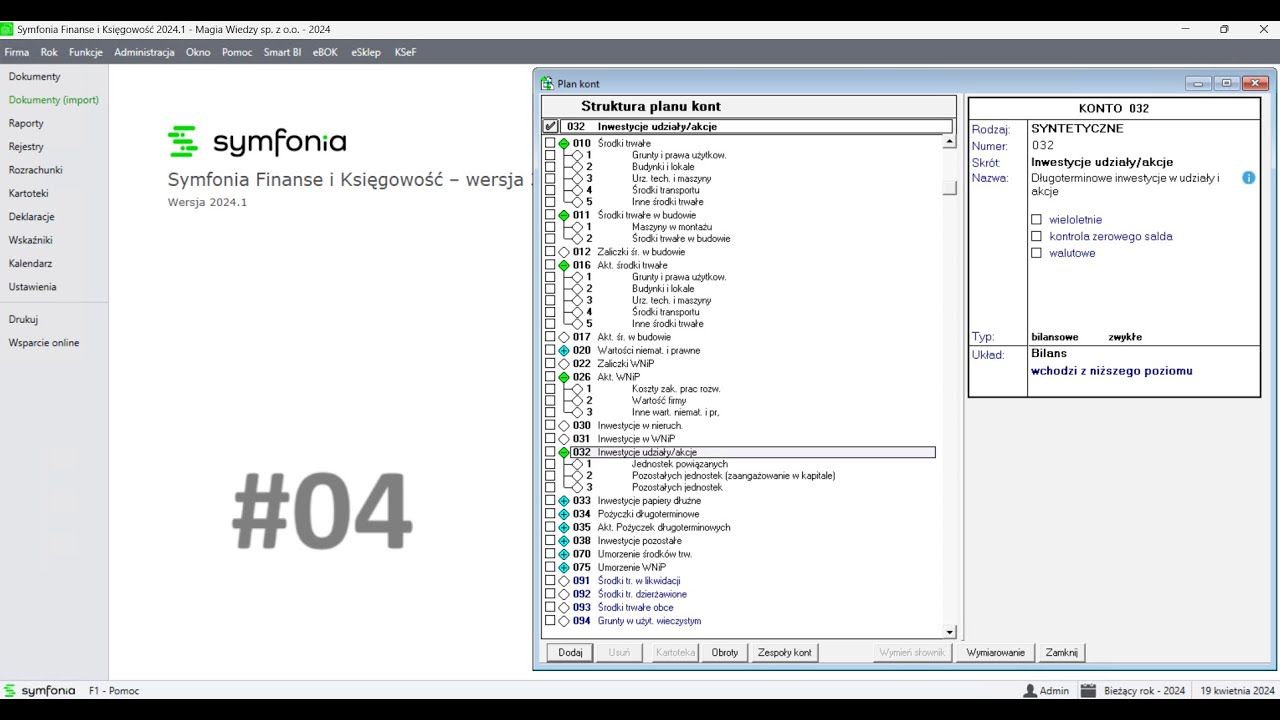The image size is (1280, 720).
Task: Open the Firma menu
Action: tap(17, 52)
